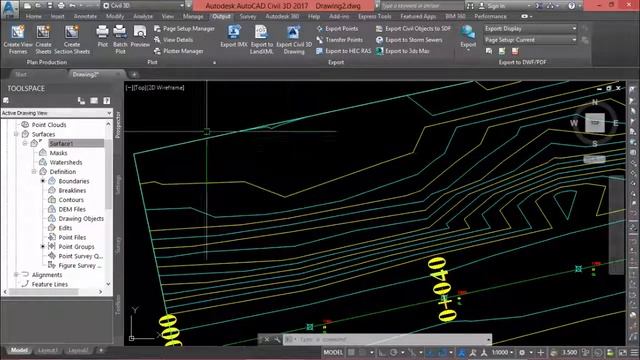640x360 pixels.
Task: Expand the Boundaries tree node
Action: click(43, 181)
